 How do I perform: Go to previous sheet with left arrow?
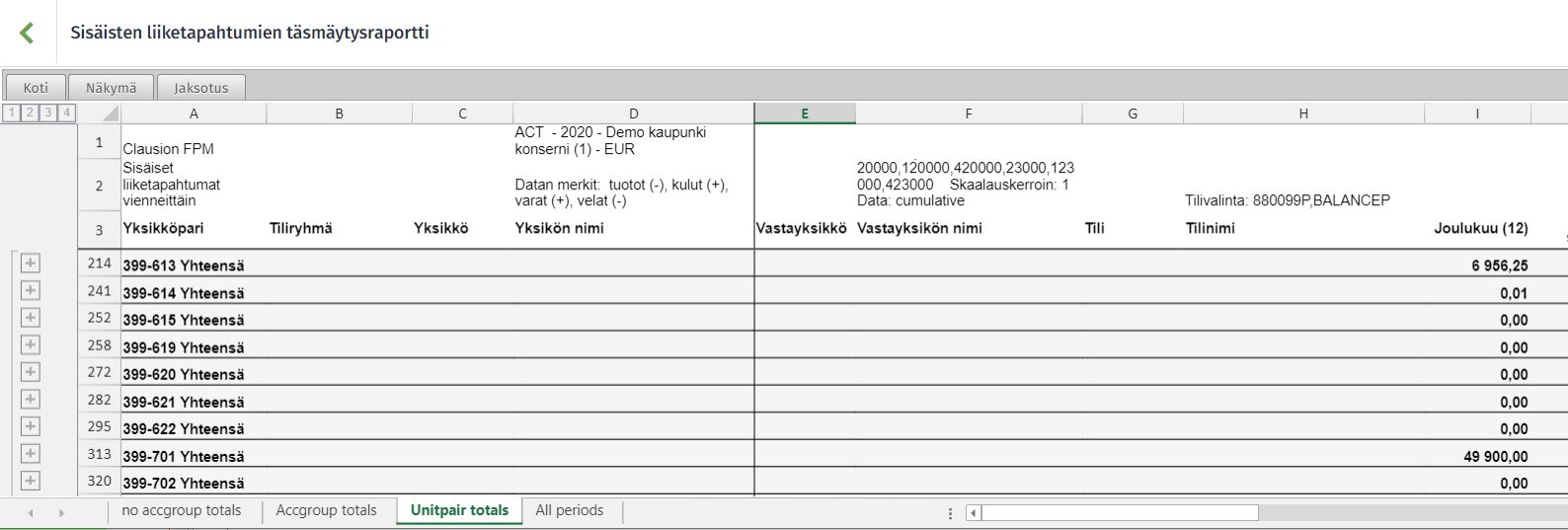click(31, 513)
